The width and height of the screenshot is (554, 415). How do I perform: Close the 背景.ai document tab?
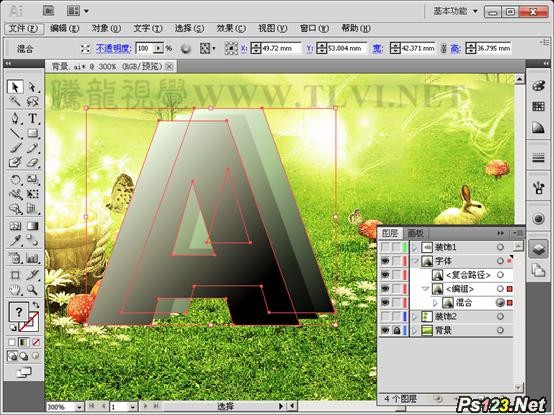[x=170, y=66]
